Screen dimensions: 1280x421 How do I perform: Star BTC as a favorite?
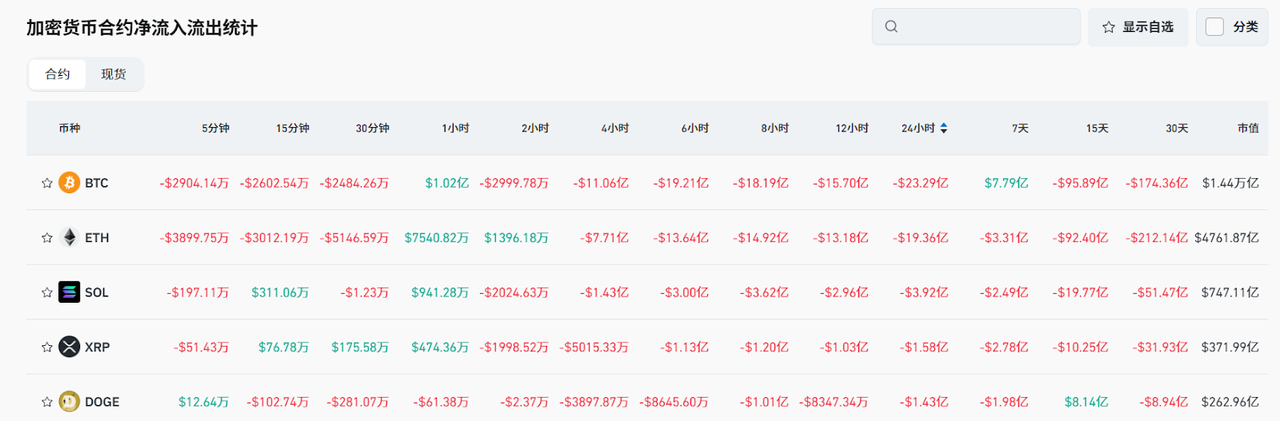click(x=46, y=183)
